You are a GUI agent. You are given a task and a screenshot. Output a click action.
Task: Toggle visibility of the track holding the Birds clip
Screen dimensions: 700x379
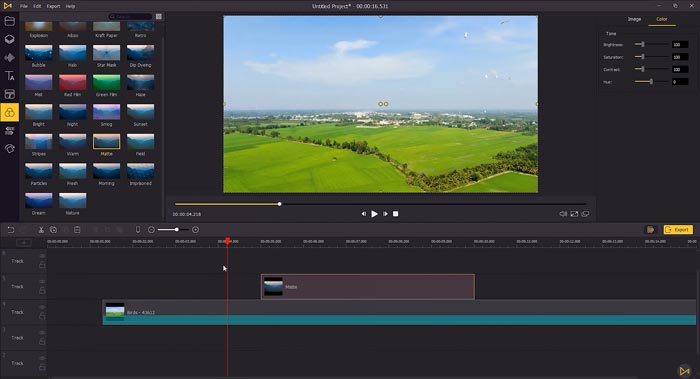pos(42,307)
